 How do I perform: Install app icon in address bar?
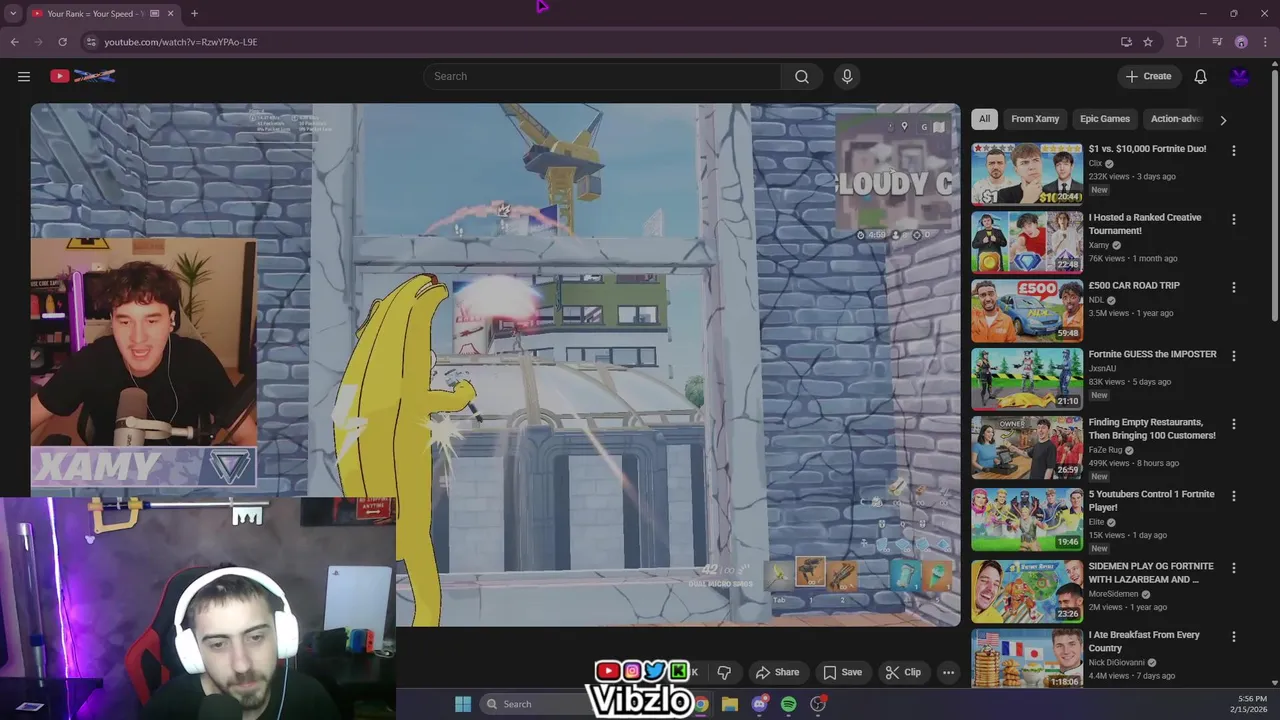(x=1126, y=42)
